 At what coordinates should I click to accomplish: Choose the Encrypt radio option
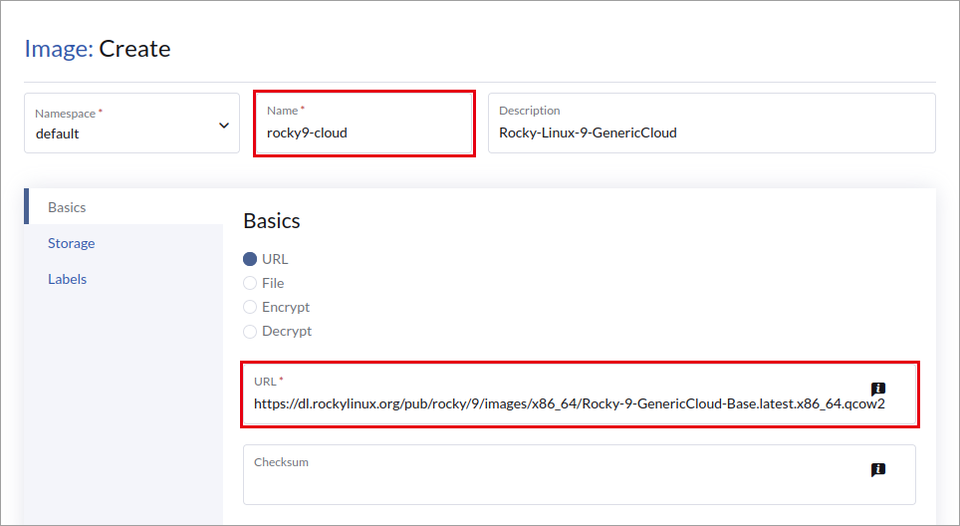click(250, 307)
